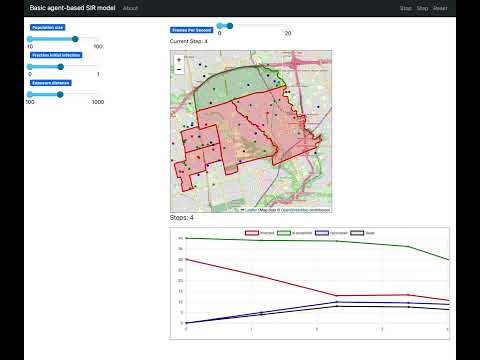Toggle the green susceptible legend swatch
Viewport: 480px width, 360px height.
pos(284,233)
